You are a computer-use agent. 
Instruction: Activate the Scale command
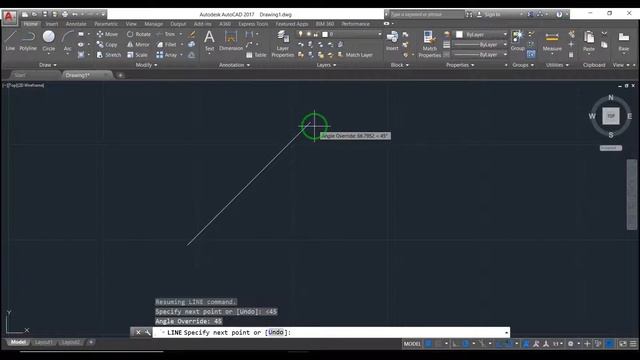[x=138, y=55]
